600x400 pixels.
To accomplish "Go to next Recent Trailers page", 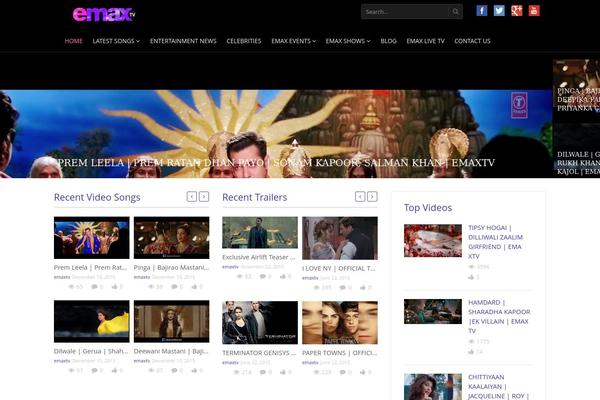I will [x=372, y=197].
